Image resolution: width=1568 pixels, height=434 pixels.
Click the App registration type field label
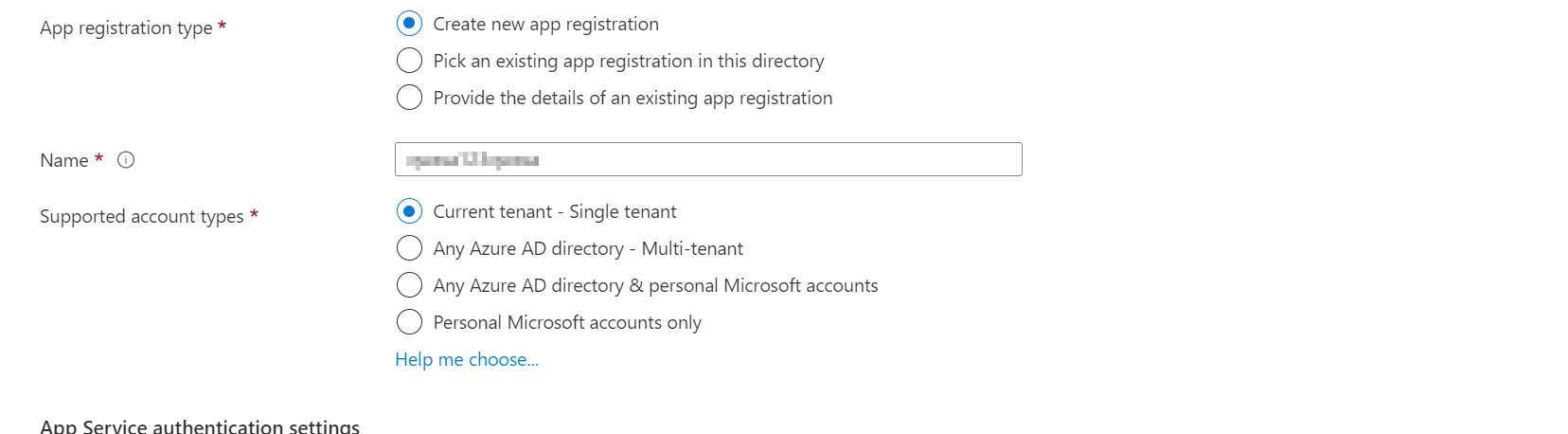pyautogui.click(x=126, y=27)
